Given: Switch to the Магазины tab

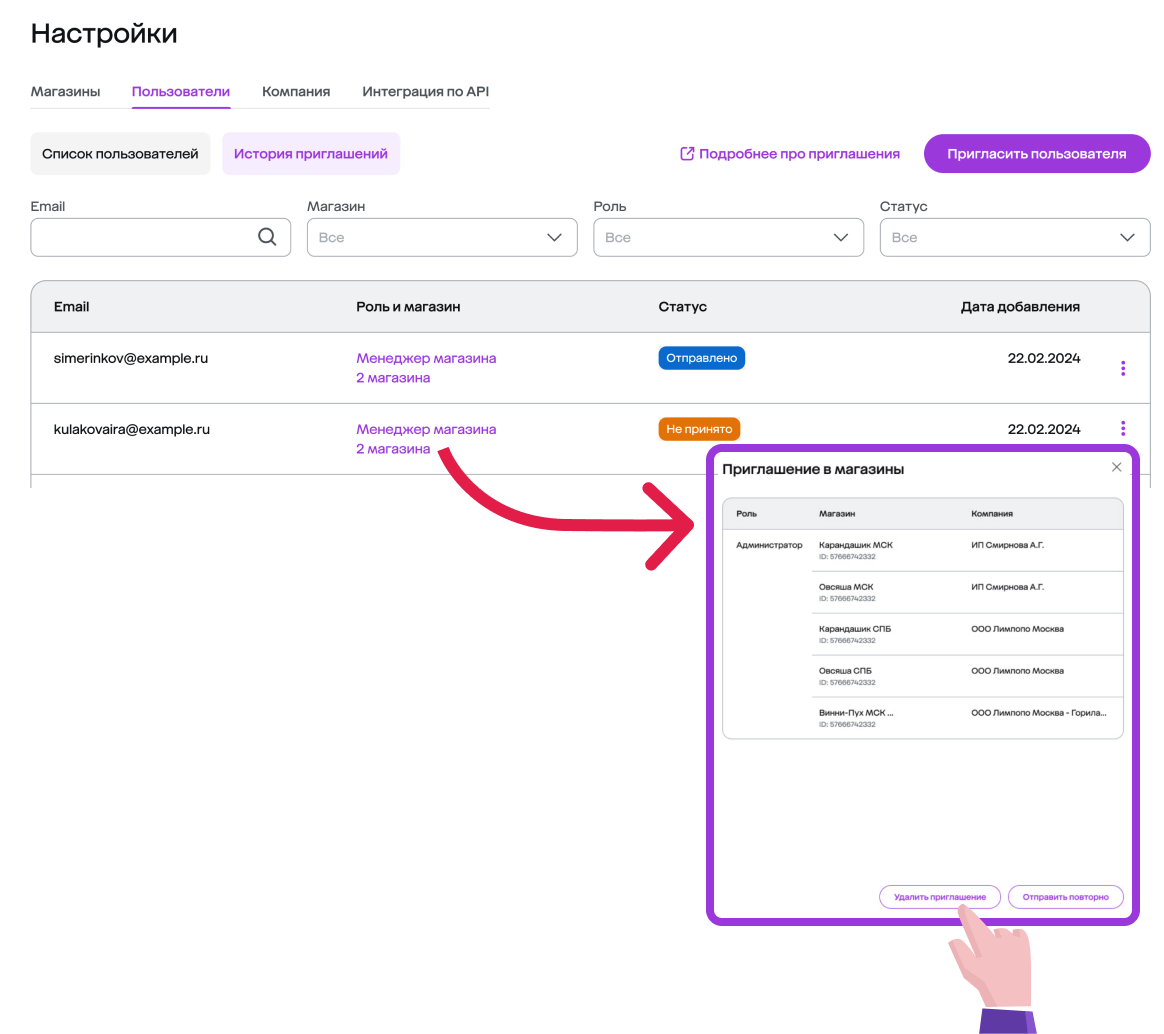Looking at the screenshot, I should coord(65,91).
